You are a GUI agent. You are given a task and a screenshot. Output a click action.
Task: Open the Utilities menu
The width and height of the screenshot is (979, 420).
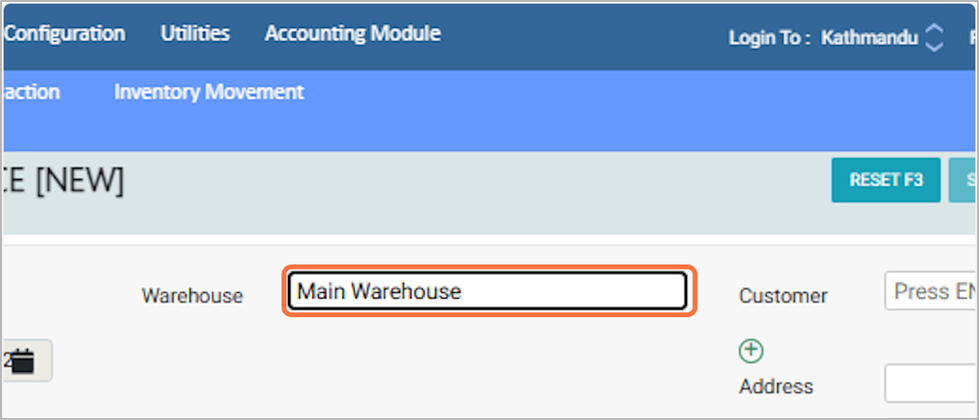[195, 33]
